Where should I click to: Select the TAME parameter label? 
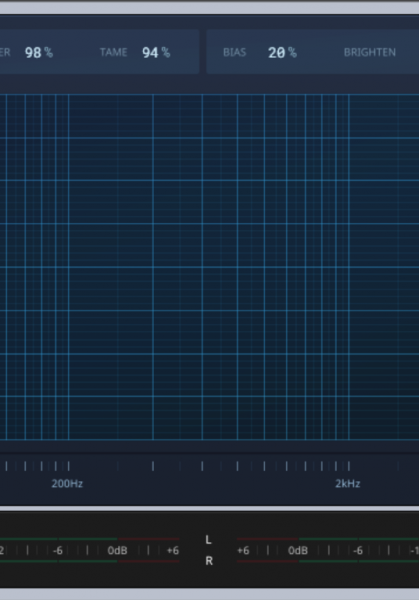[x=113, y=52]
